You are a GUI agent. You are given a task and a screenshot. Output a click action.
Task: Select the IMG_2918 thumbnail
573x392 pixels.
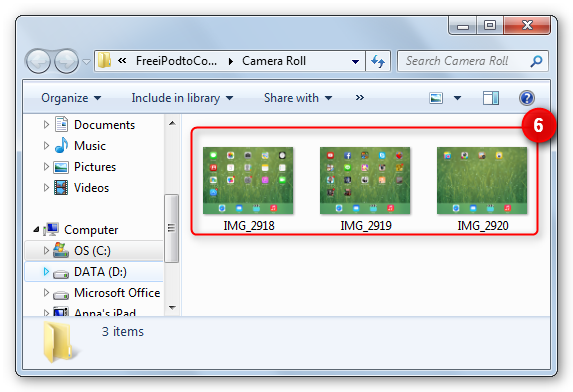point(248,180)
